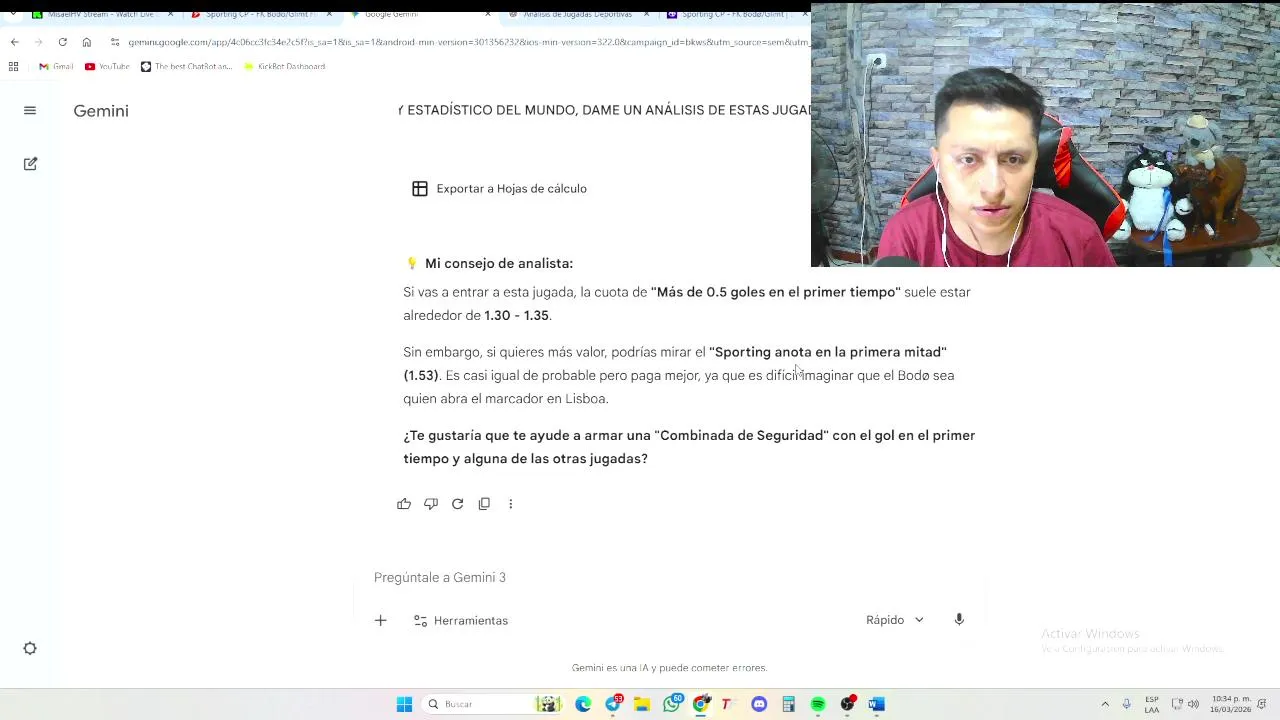Open WhatsApp from the taskbar
Screen dimensions: 1280x720
click(672, 704)
